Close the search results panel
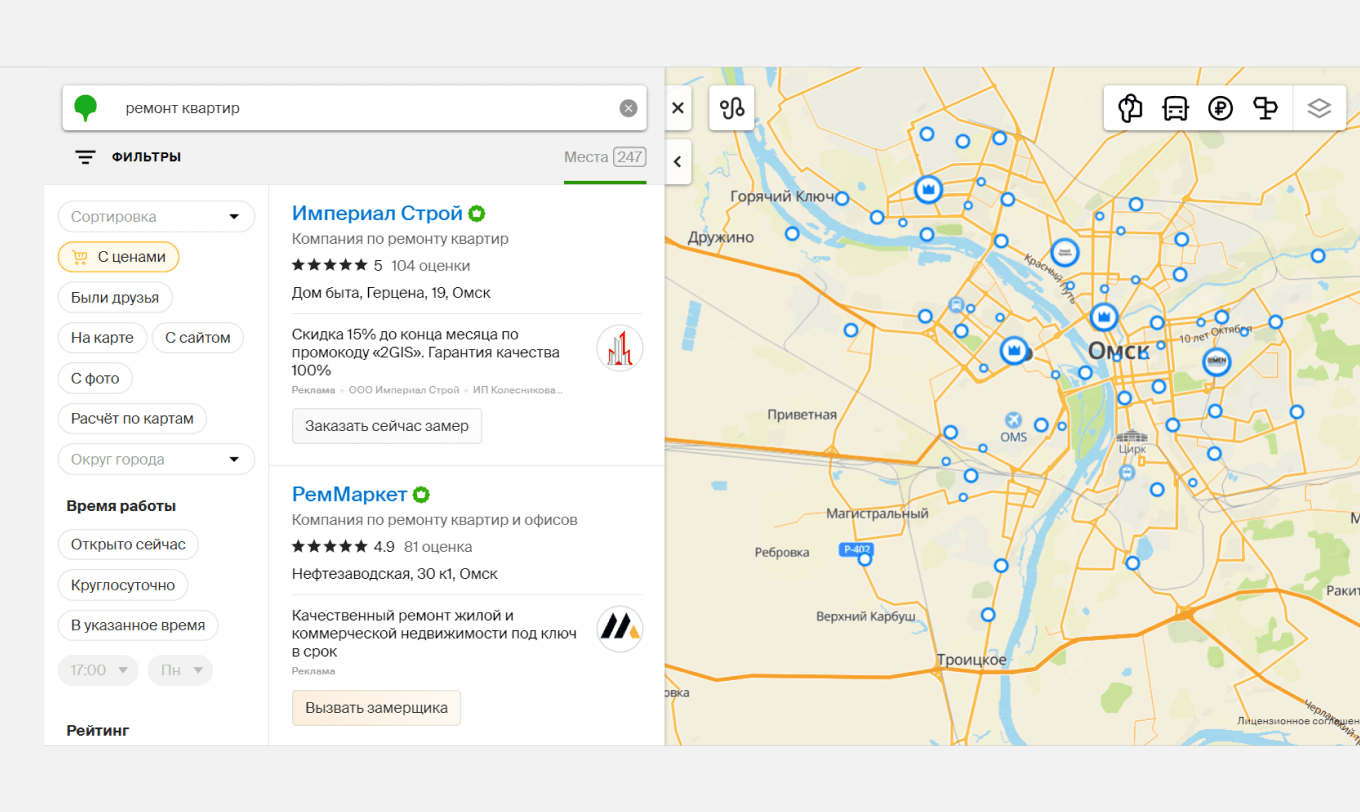 click(678, 108)
